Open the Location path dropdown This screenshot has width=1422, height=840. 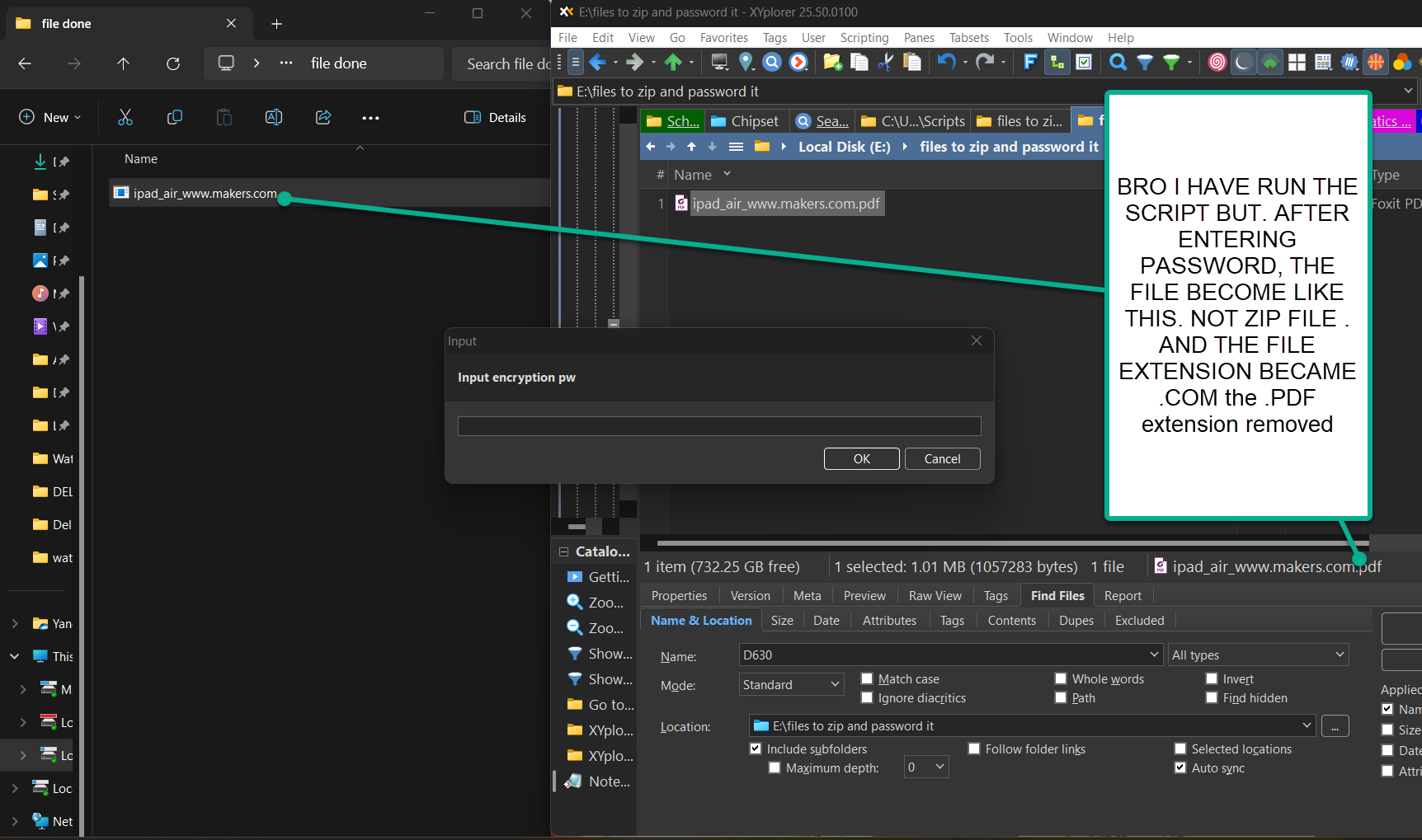pos(1307,725)
